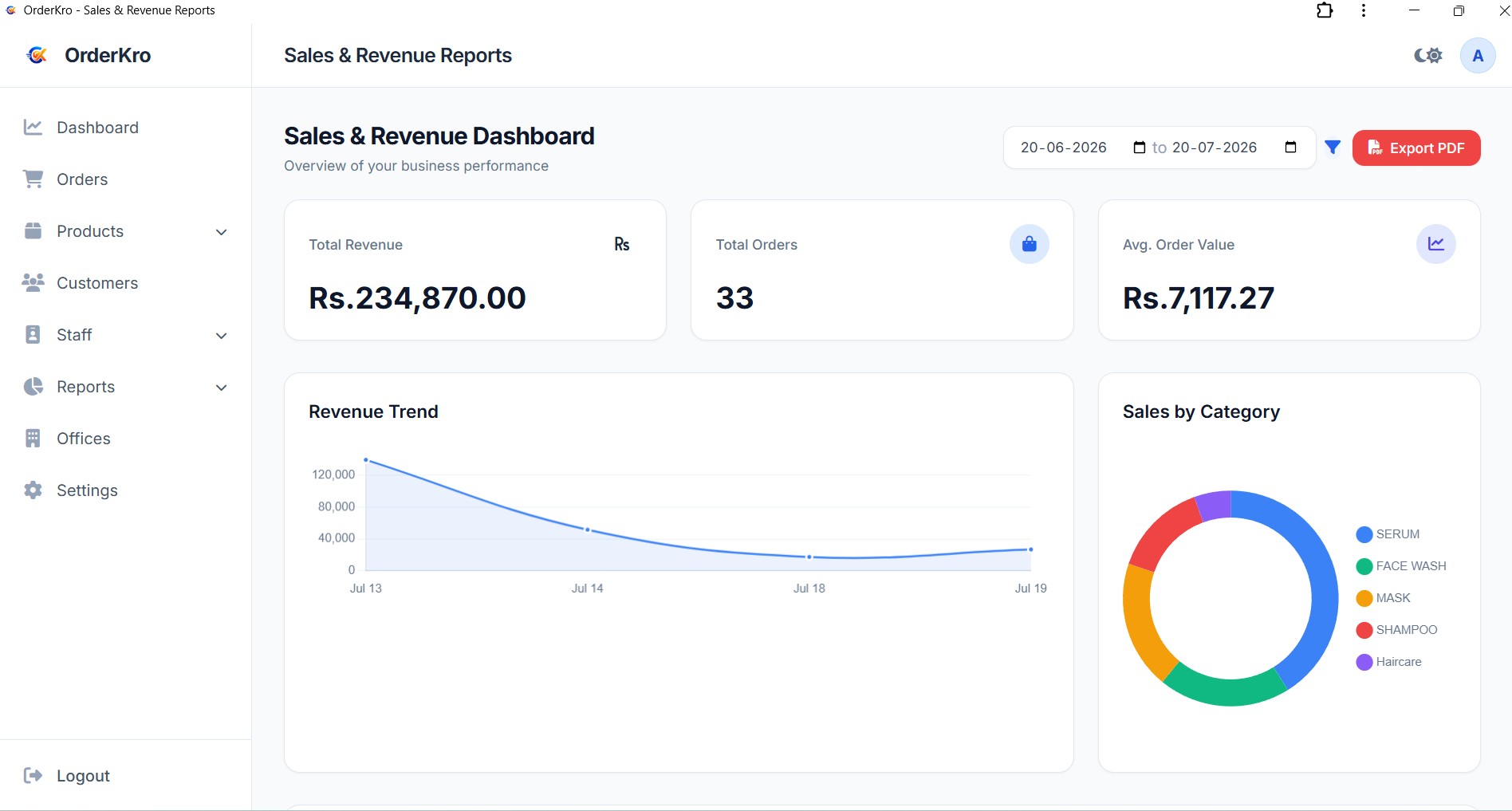This screenshot has height=811, width=1512.
Task: Go to Orders in the sidebar
Action: pyautogui.click(x=125, y=179)
